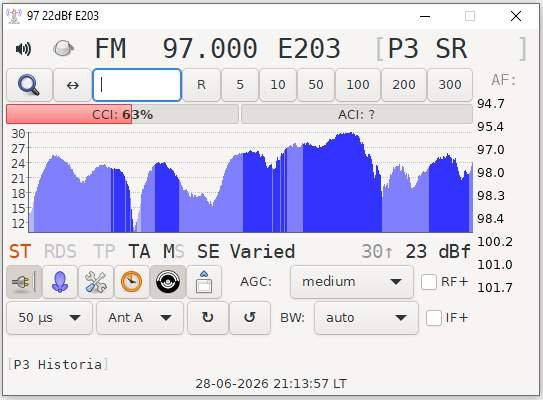The width and height of the screenshot is (543, 400).
Task: Open settings with the wrench-and-screwdriver icon
Action: 96,282
